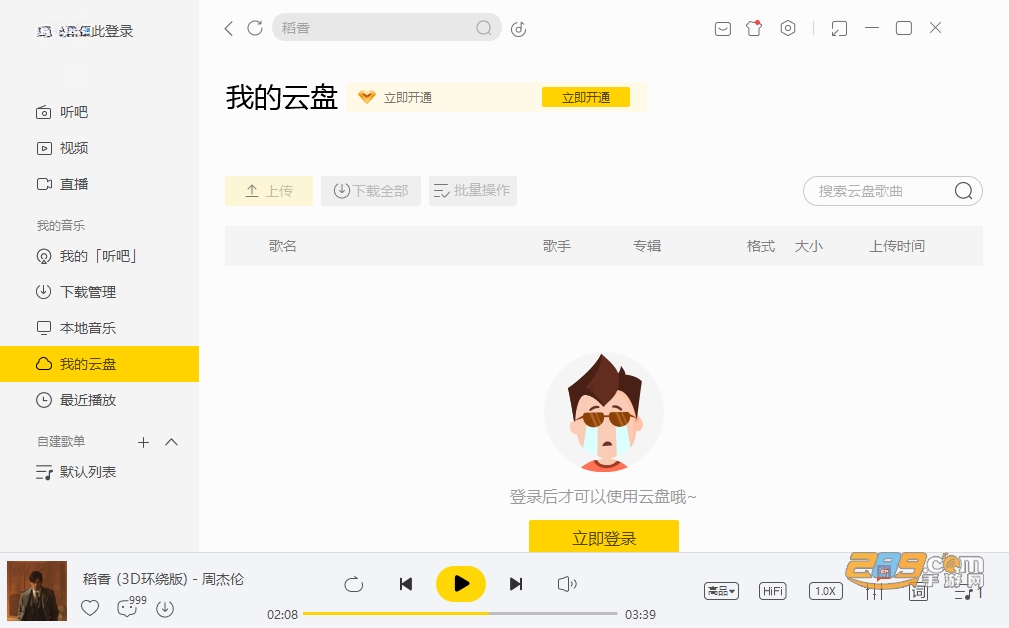The image size is (1009, 628).
Task: Open 下载管理 download manager
Action: (x=75, y=293)
